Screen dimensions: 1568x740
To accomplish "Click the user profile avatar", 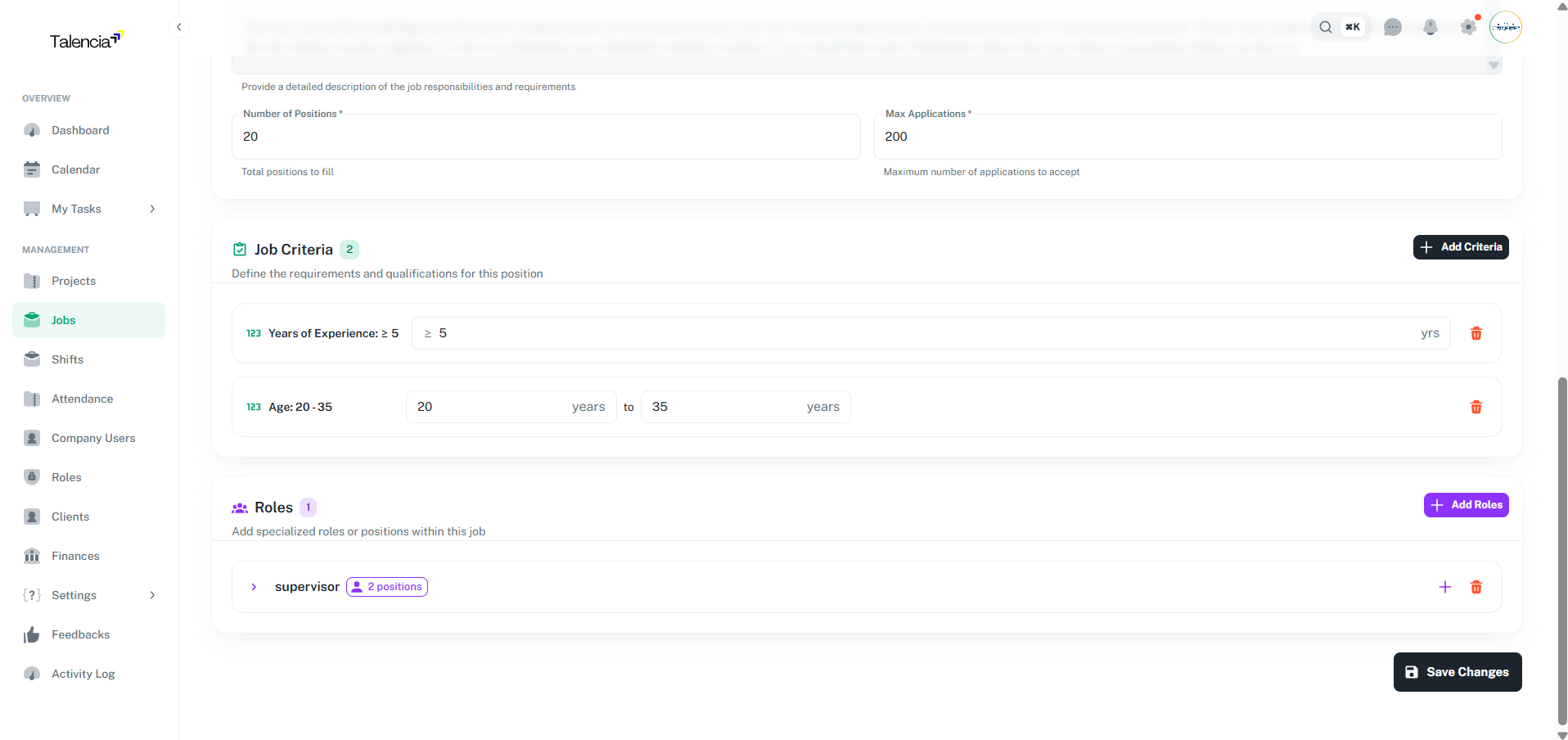I will click(1505, 27).
